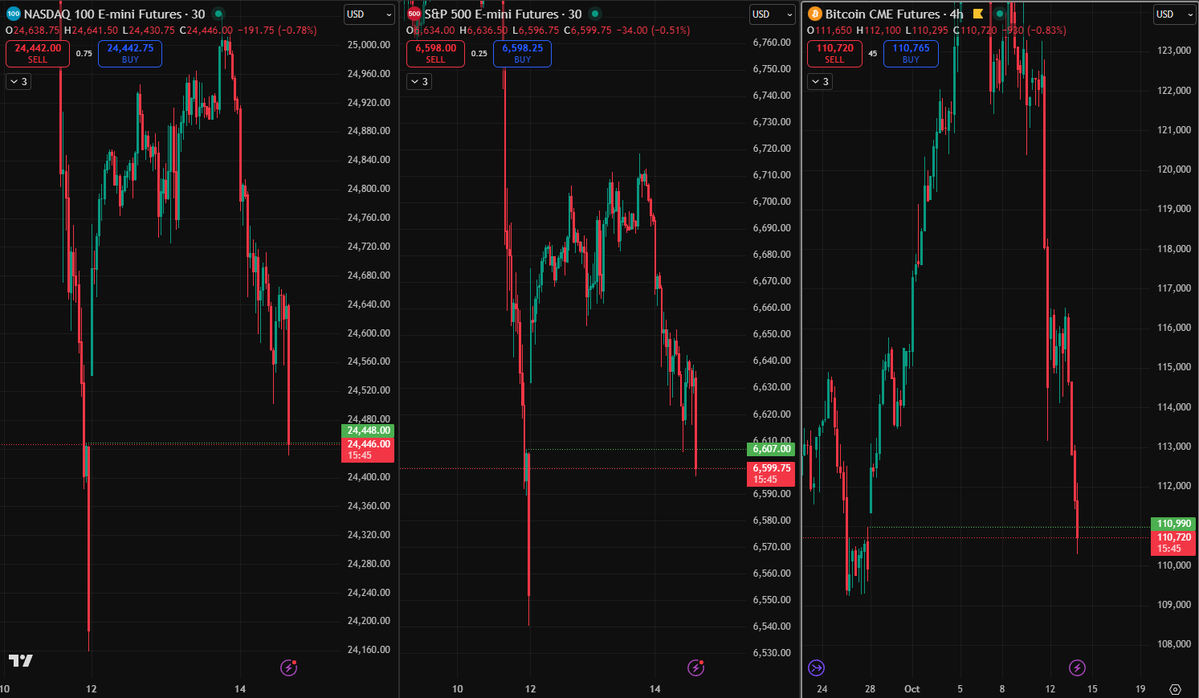The width and height of the screenshot is (1199, 698).
Task: Click the TradingView logo on NASDAQ chart
Action: [x=21, y=661]
